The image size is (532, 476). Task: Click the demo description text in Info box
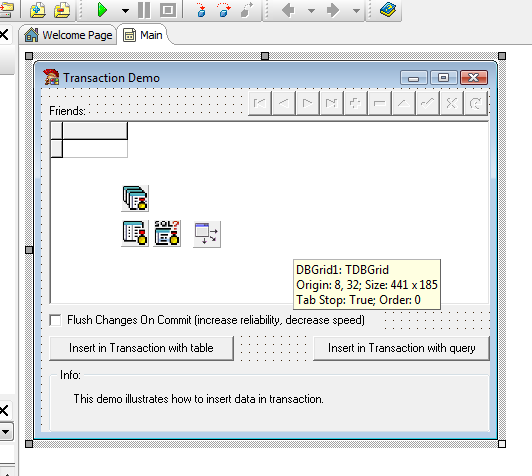pyautogui.click(x=198, y=399)
